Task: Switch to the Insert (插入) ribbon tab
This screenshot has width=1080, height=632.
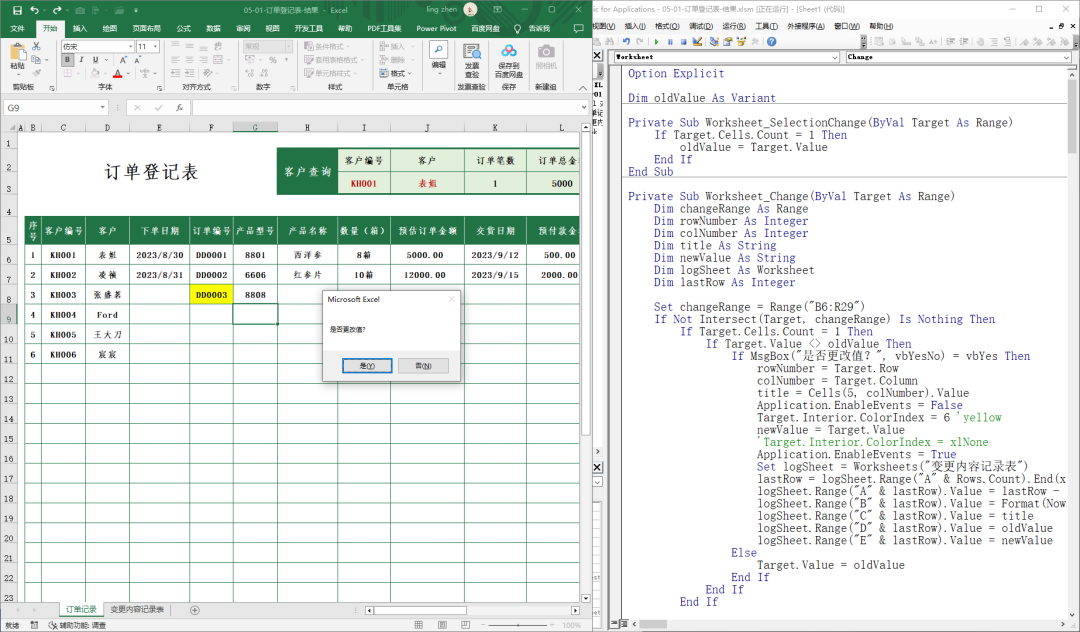Action: pyautogui.click(x=80, y=28)
